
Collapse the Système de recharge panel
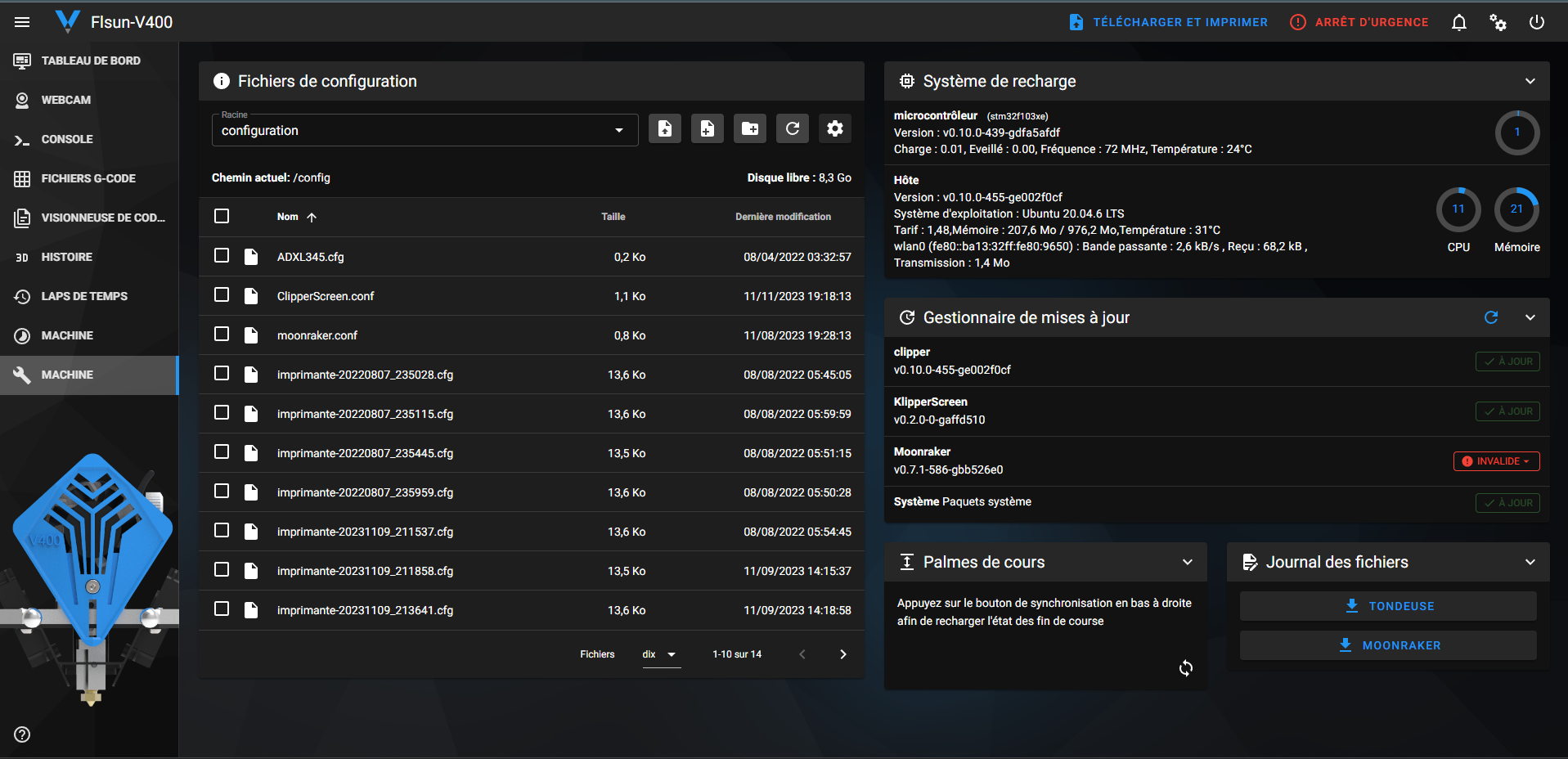click(x=1530, y=81)
